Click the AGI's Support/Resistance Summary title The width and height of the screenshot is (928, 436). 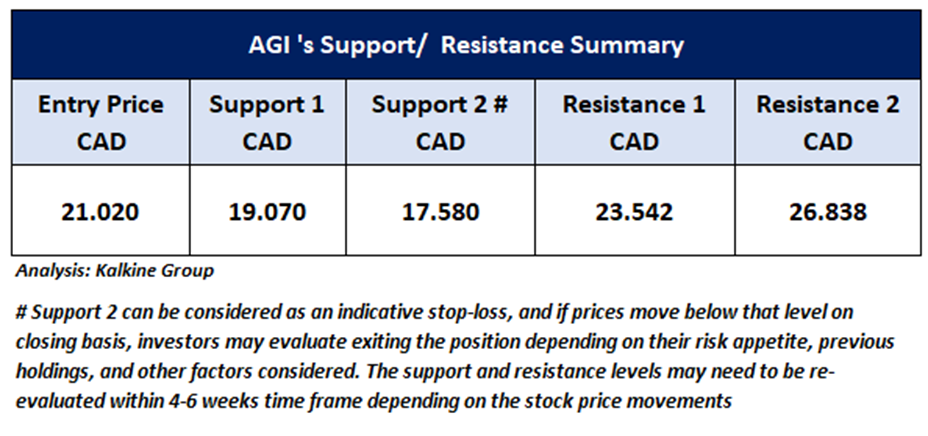466,45
